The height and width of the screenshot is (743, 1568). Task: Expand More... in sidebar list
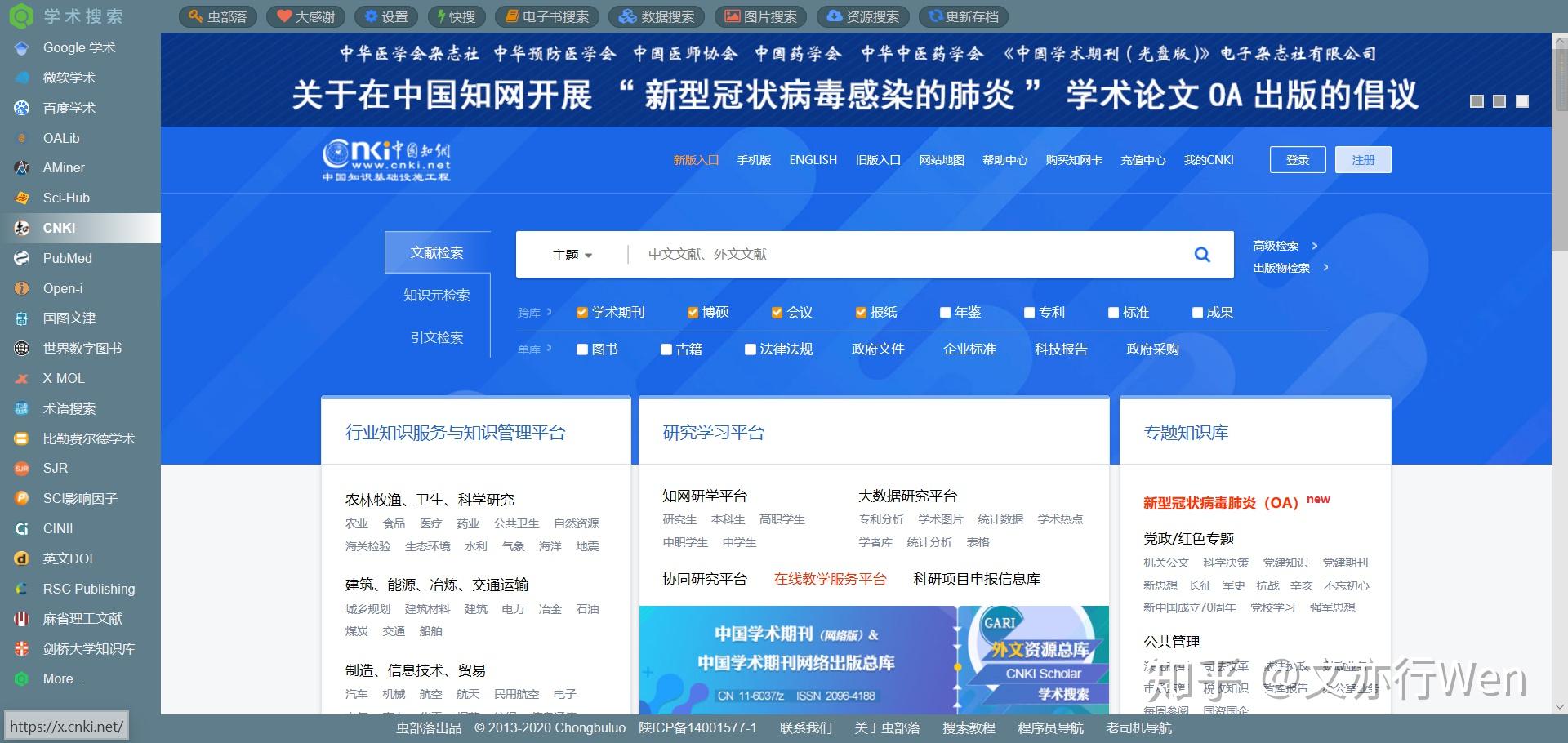[63, 679]
